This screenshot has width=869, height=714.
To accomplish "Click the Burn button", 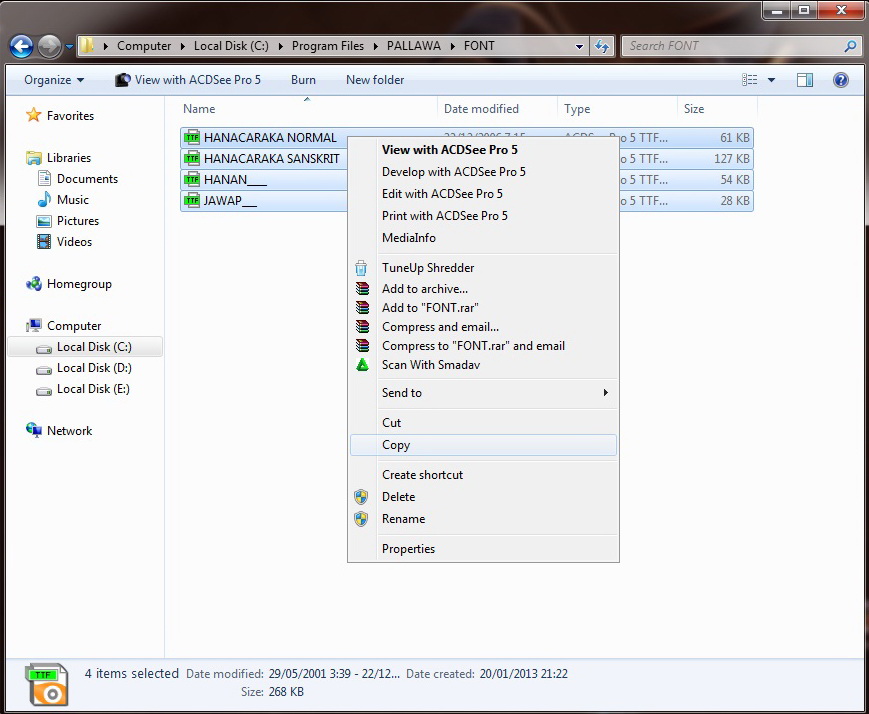I will click(x=303, y=79).
